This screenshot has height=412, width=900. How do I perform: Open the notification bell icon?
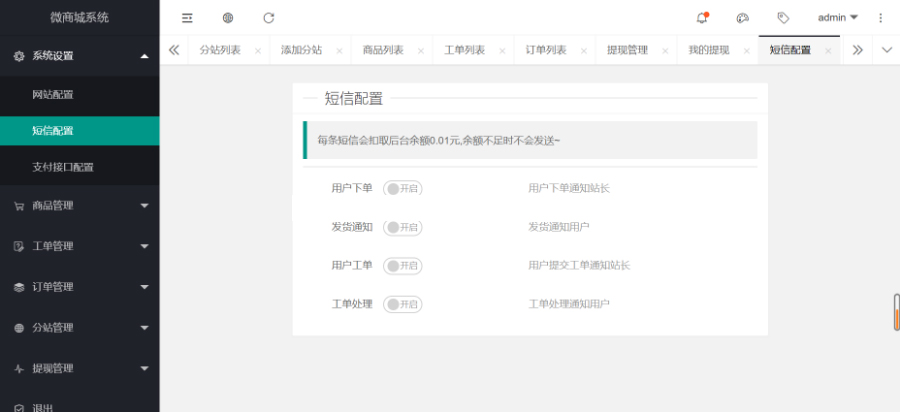[702, 18]
